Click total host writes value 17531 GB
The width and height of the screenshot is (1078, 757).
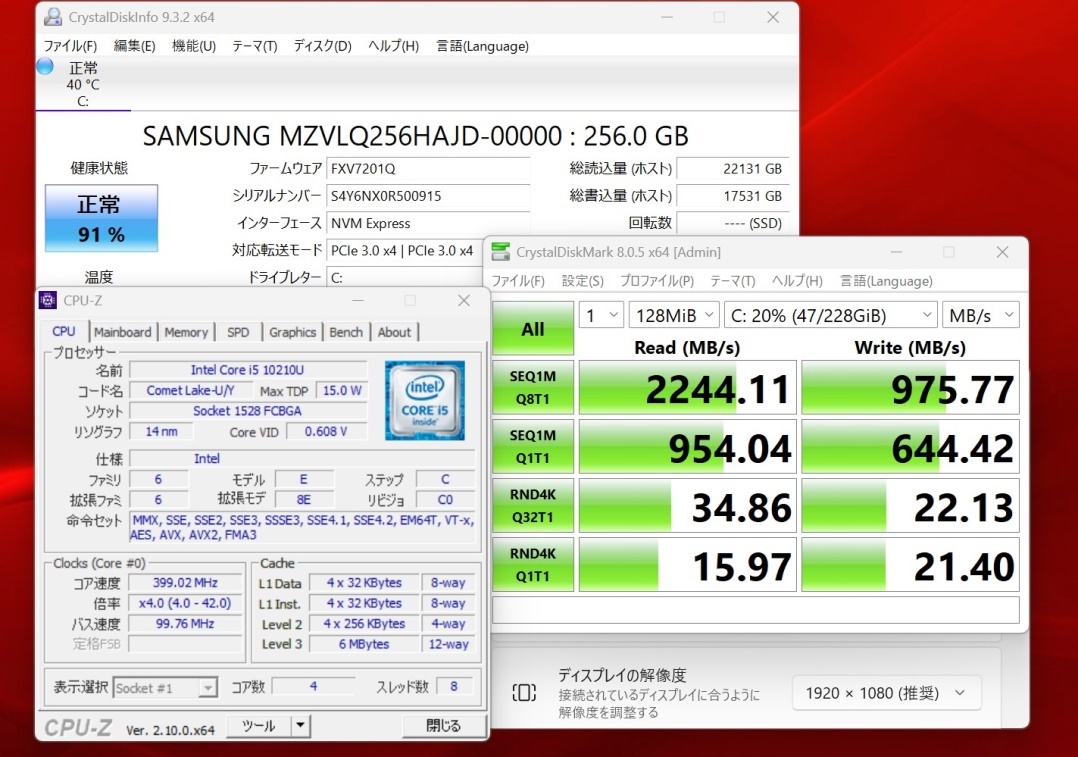[732, 196]
